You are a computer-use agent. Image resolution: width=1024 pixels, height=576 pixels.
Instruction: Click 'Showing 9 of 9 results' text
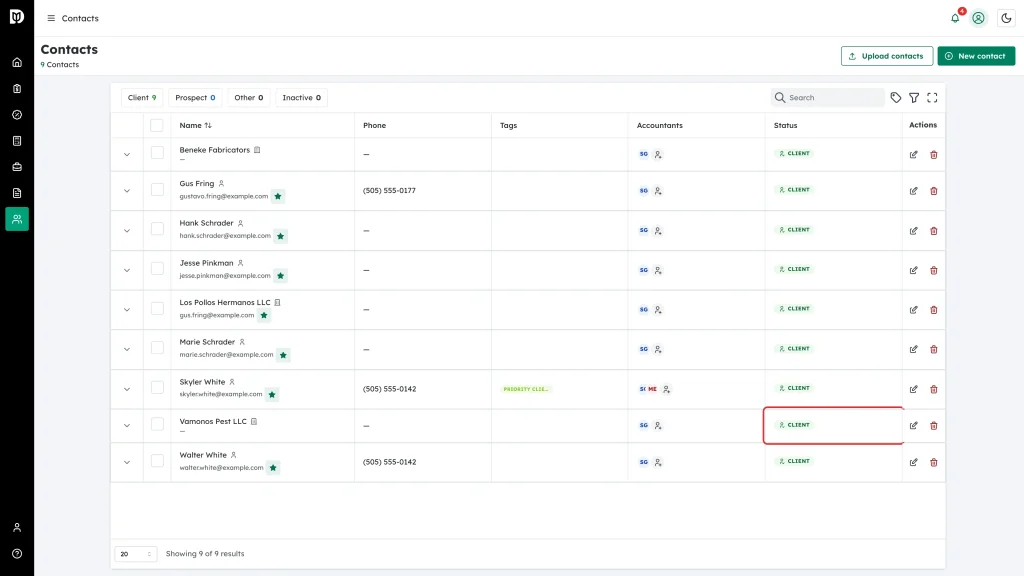click(205, 554)
